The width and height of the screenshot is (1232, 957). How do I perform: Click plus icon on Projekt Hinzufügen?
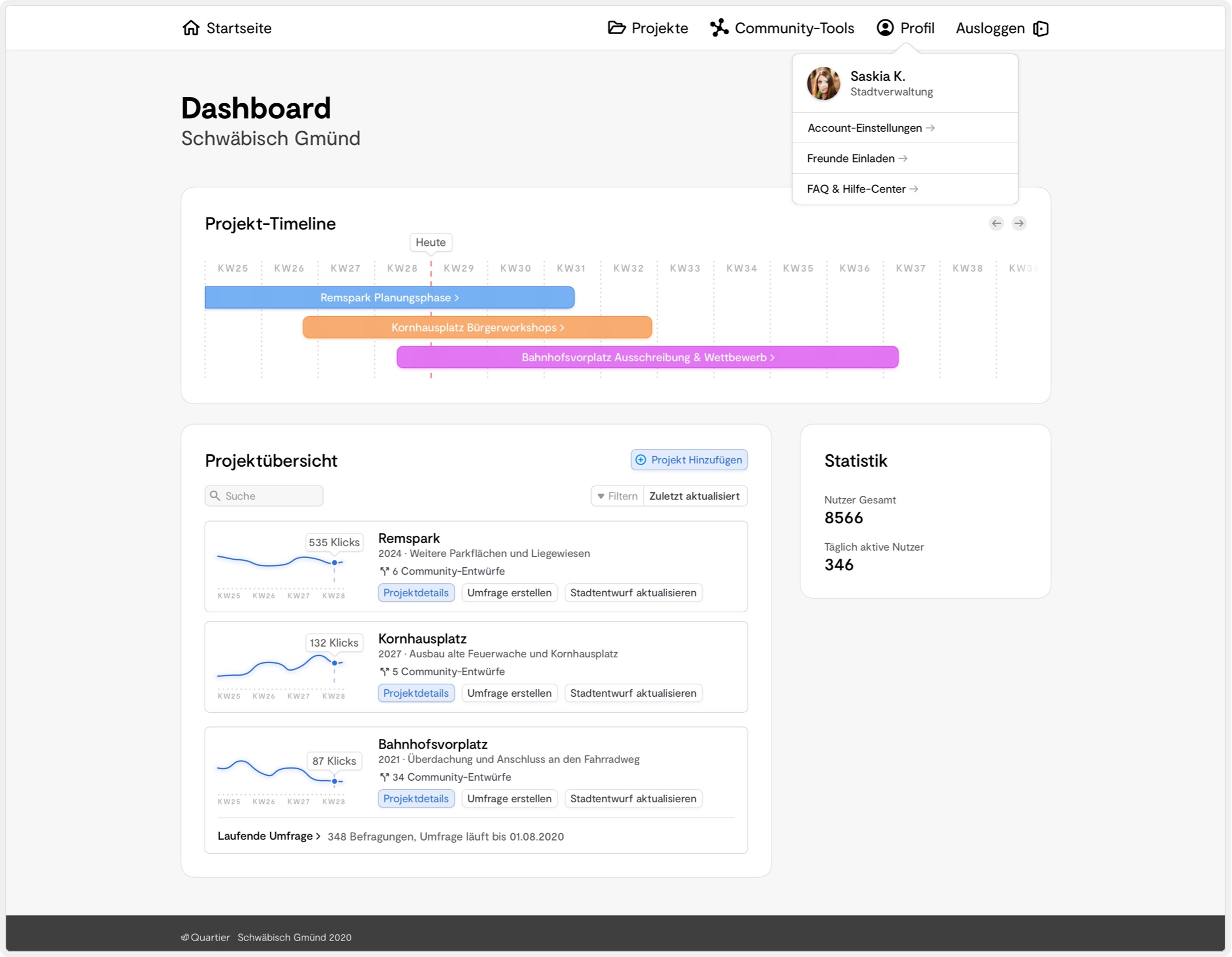tap(641, 460)
